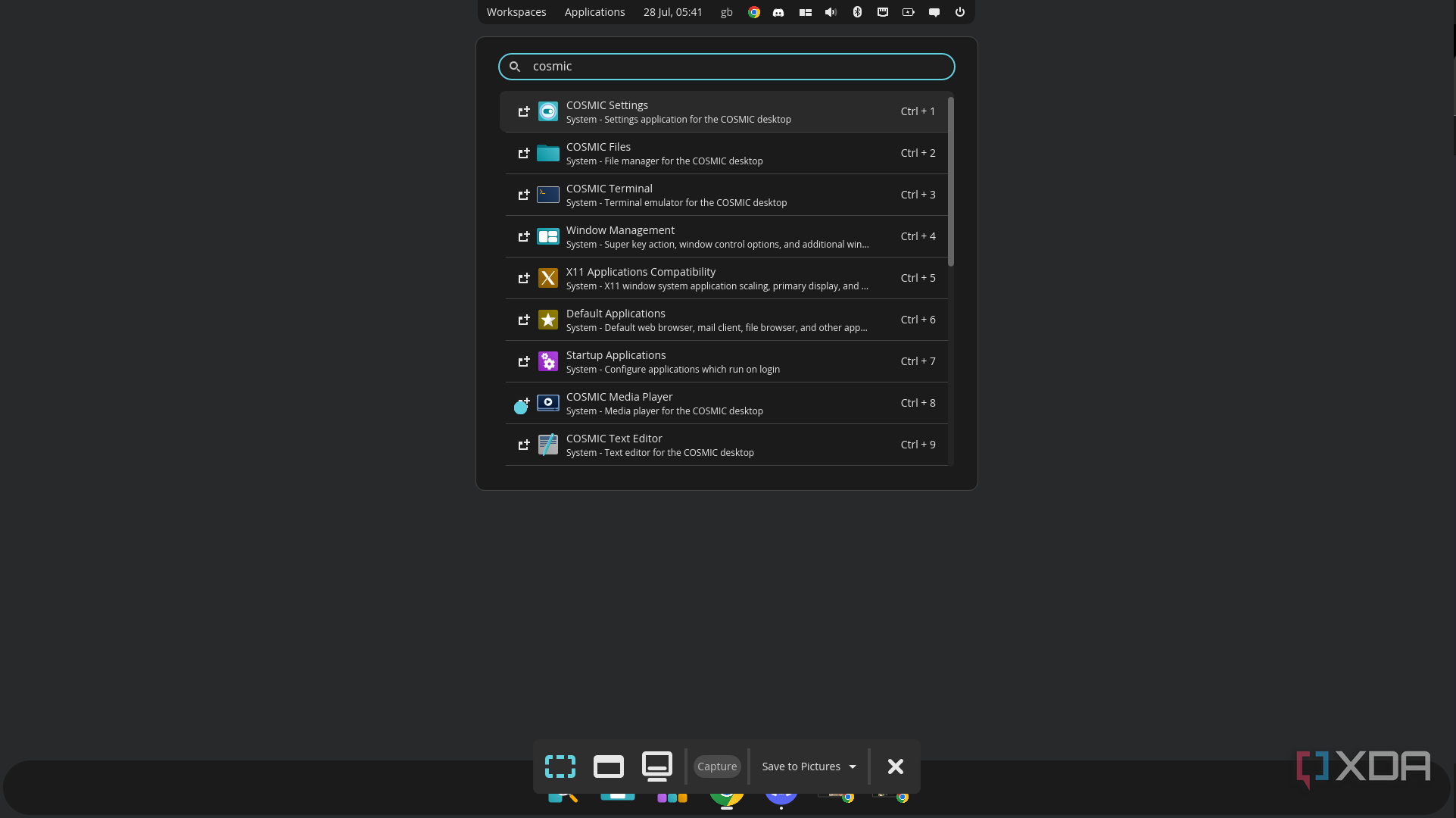
Task: Open the tiling applet in top panel
Action: click(x=806, y=12)
